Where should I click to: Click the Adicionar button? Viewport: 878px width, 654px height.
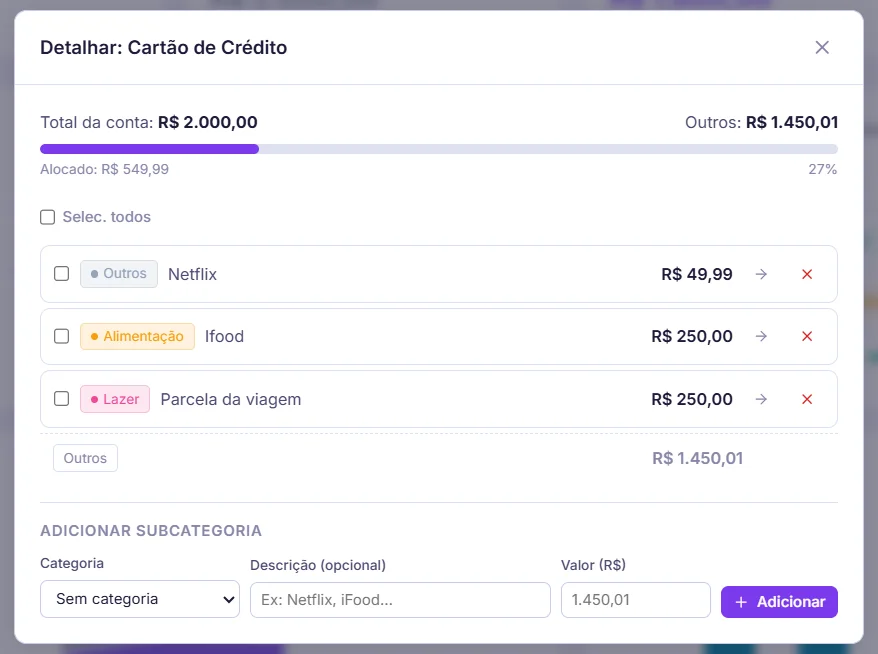pyautogui.click(x=779, y=601)
